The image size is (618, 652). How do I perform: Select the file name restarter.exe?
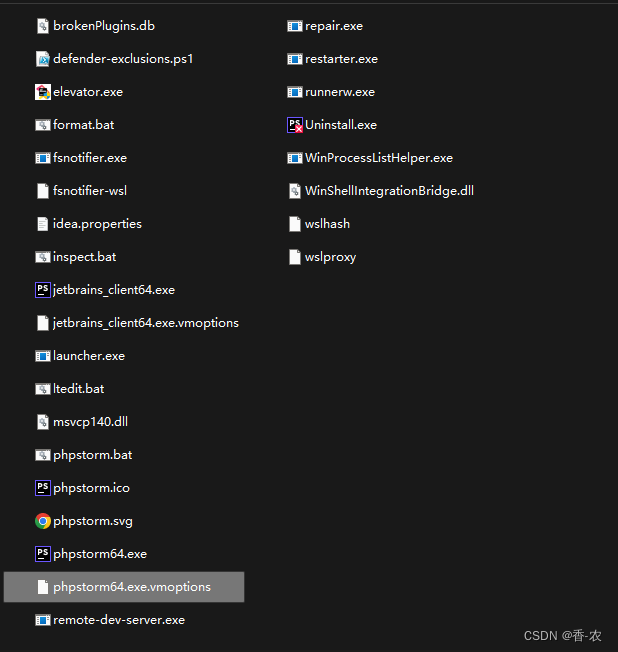341,59
